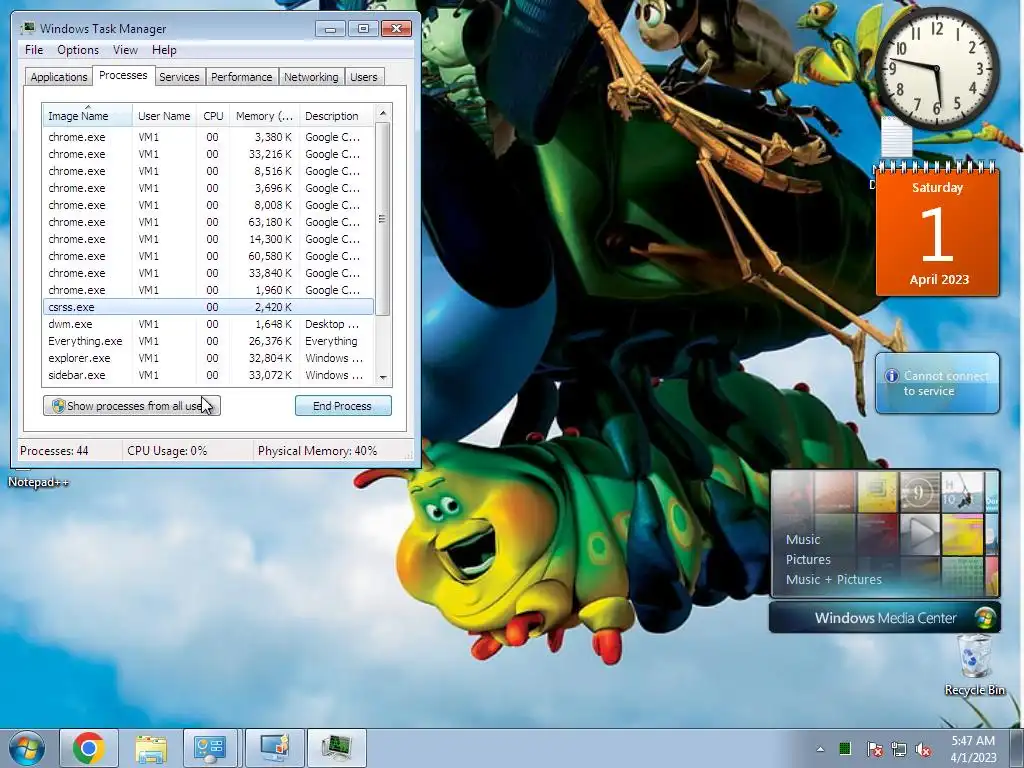Switch to the Services tab

pyautogui.click(x=179, y=77)
